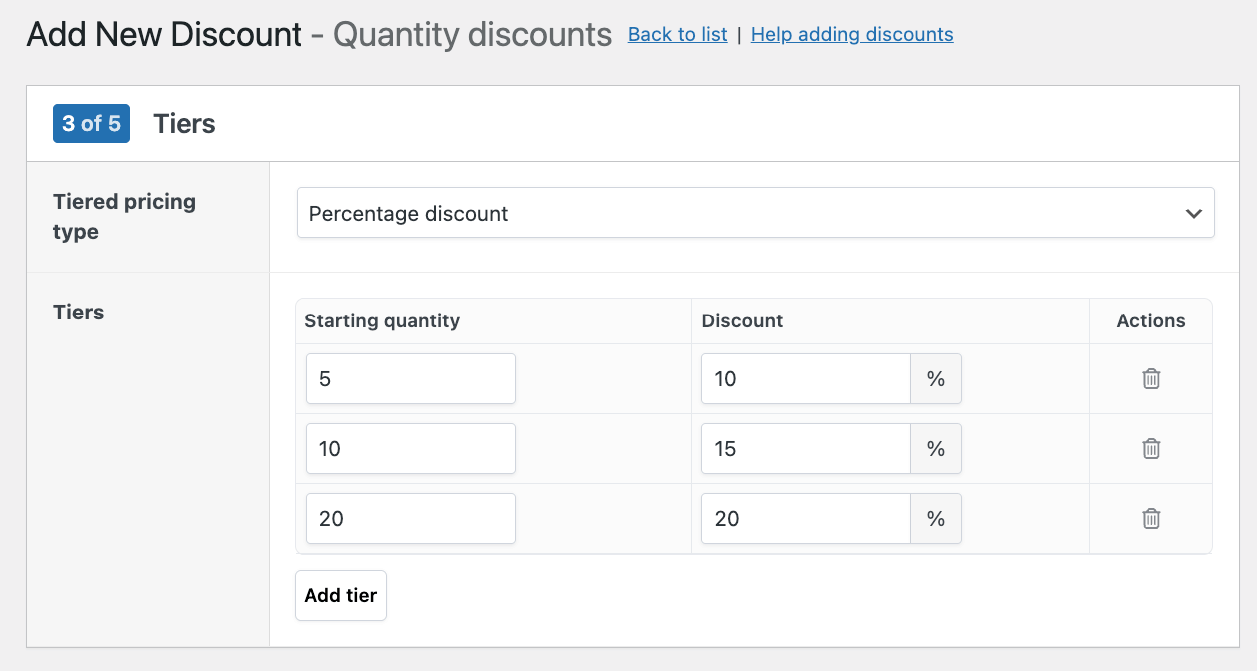Click the percent symbol beside the 10 discount
Image resolution: width=1257 pixels, height=671 pixels.
tap(936, 378)
